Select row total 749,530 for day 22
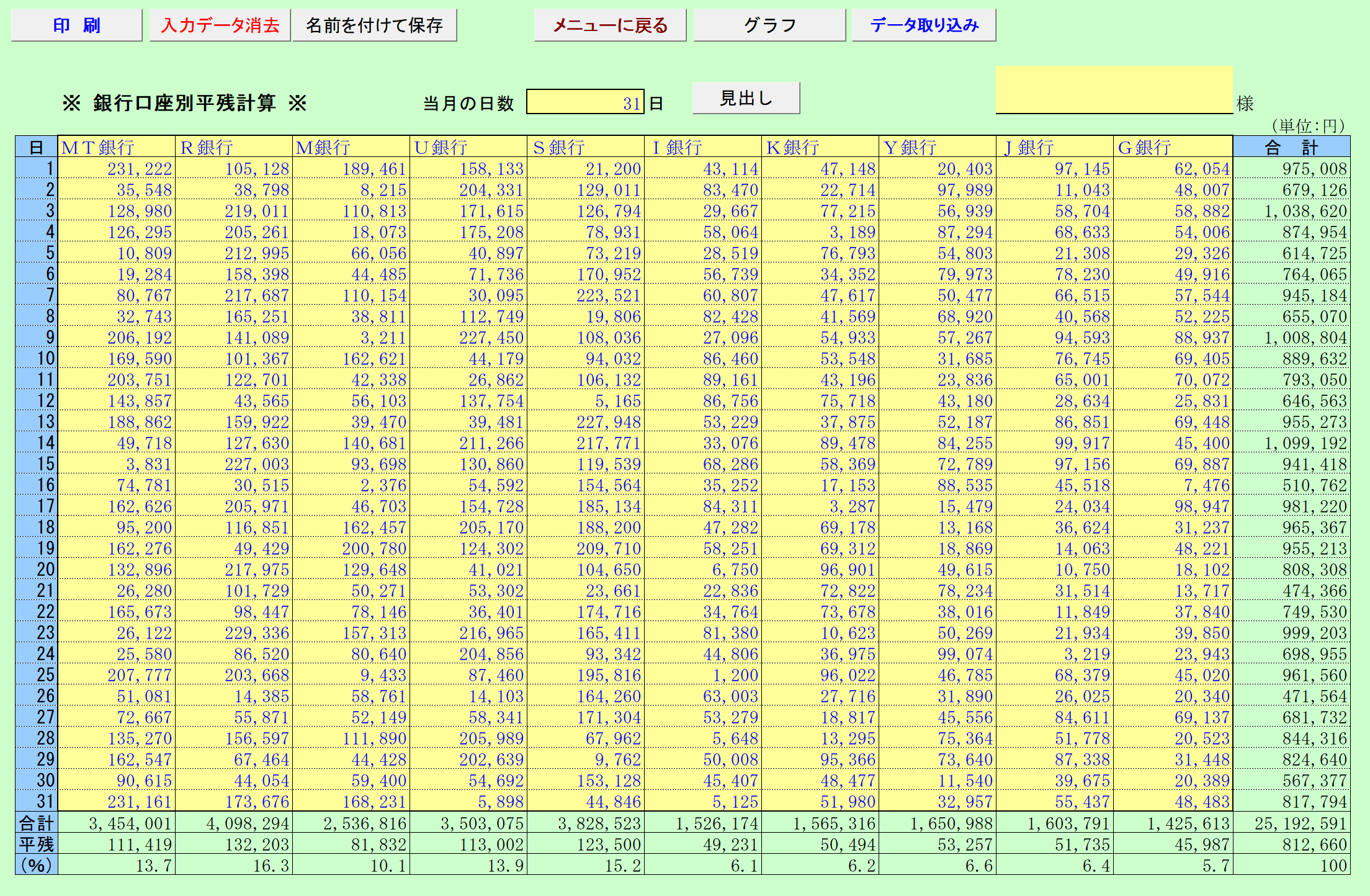Viewport: 1370px width, 896px height. click(x=1292, y=611)
